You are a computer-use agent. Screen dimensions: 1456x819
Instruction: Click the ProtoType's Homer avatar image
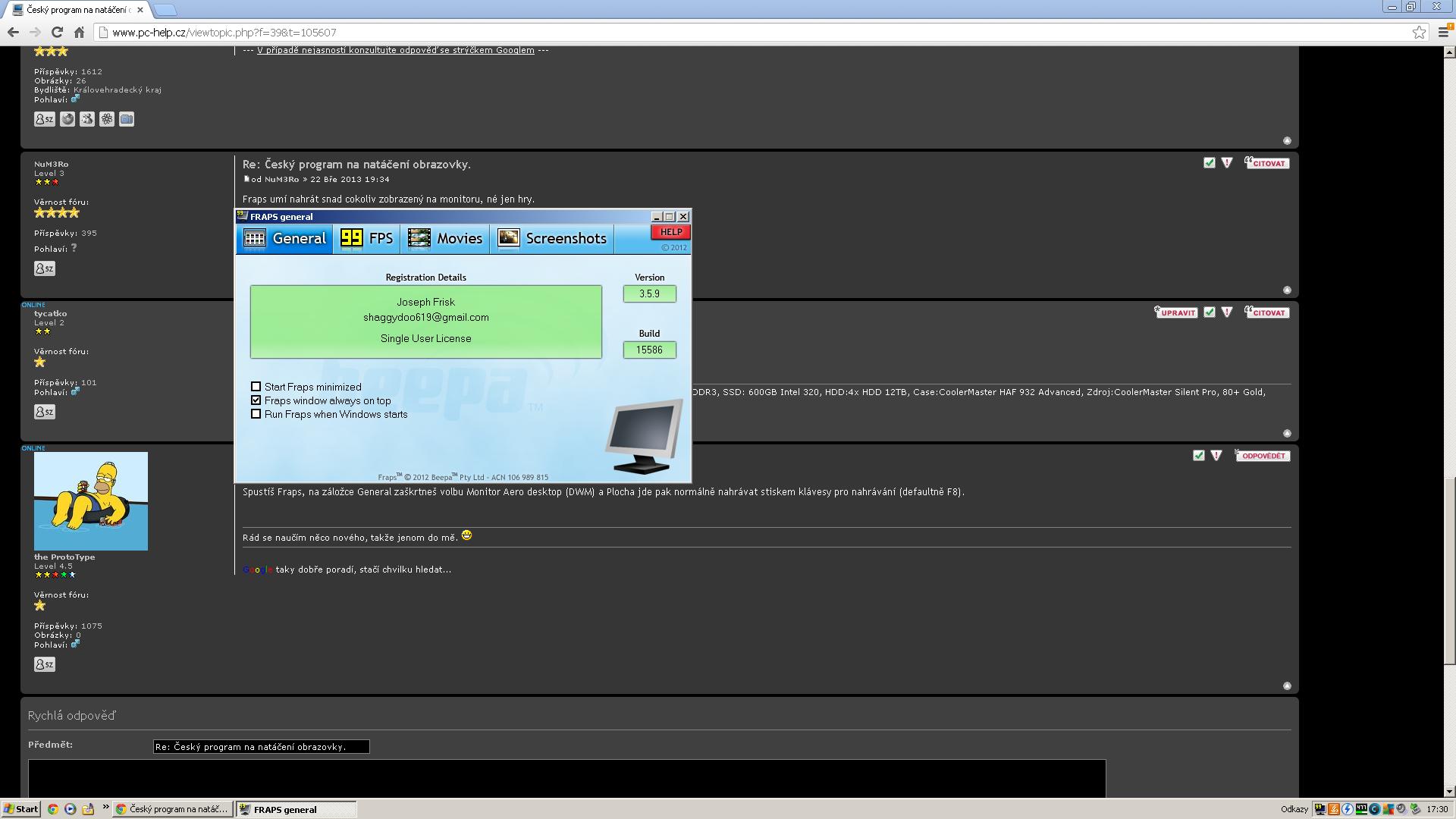pos(91,501)
